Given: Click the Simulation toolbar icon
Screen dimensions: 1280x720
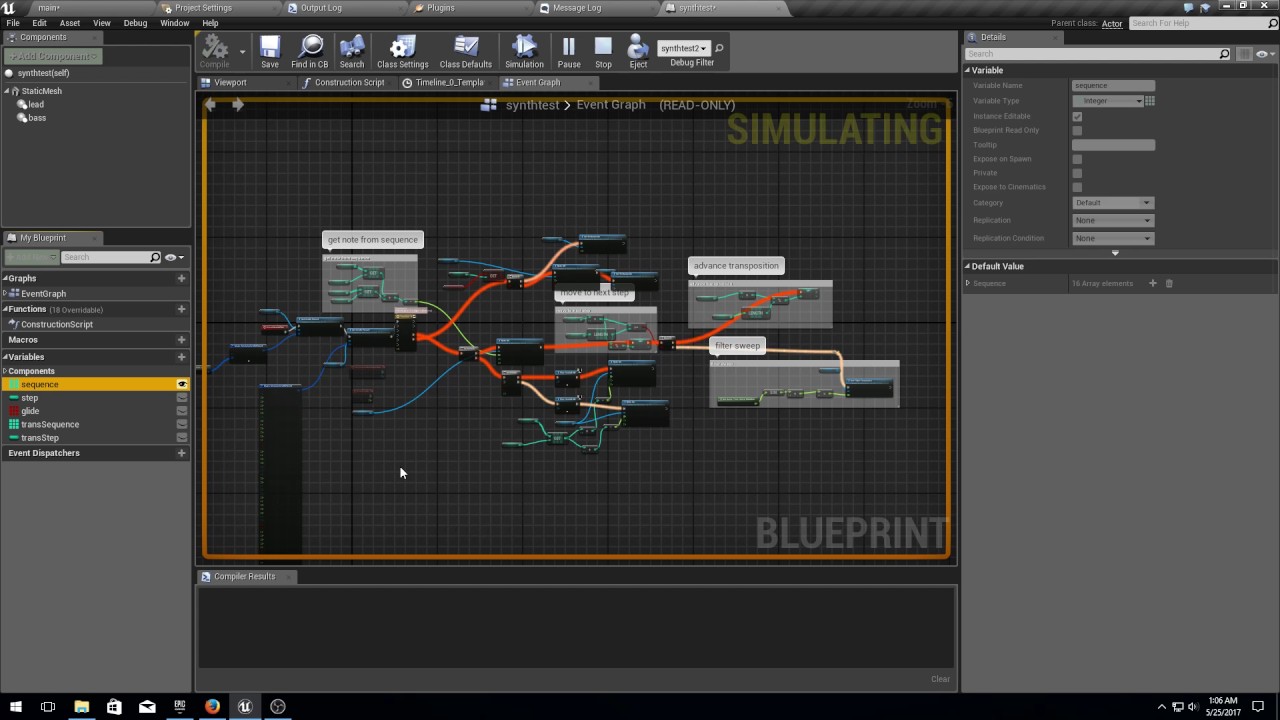Looking at the screenshot, I should click(x=524, y=52).
